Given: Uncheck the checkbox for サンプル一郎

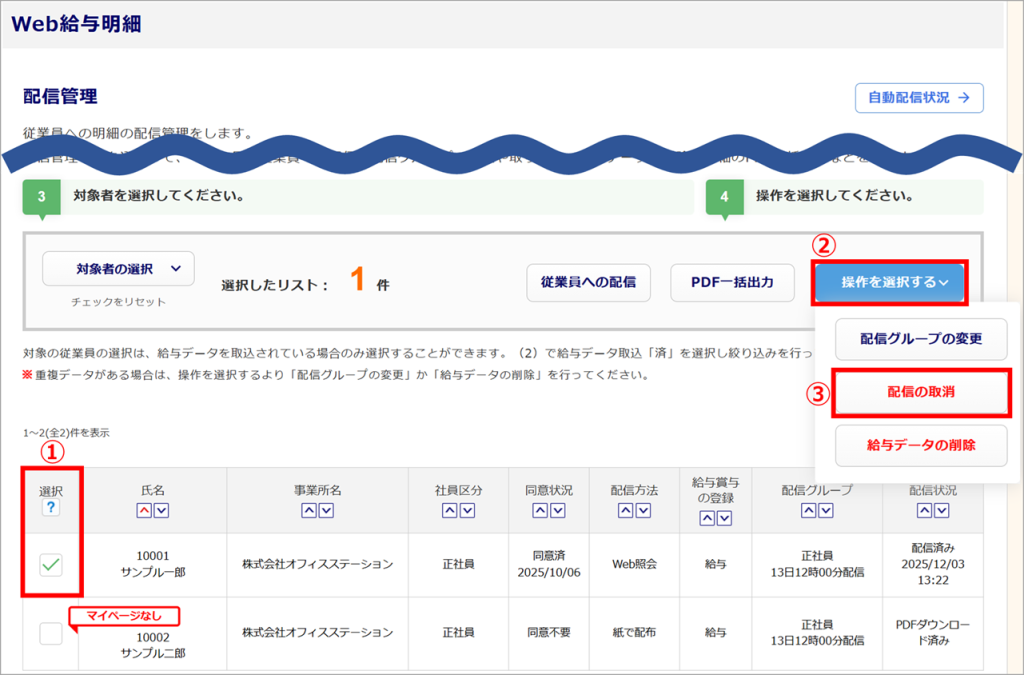Looking at the screenshot, I should click(51, 565).
